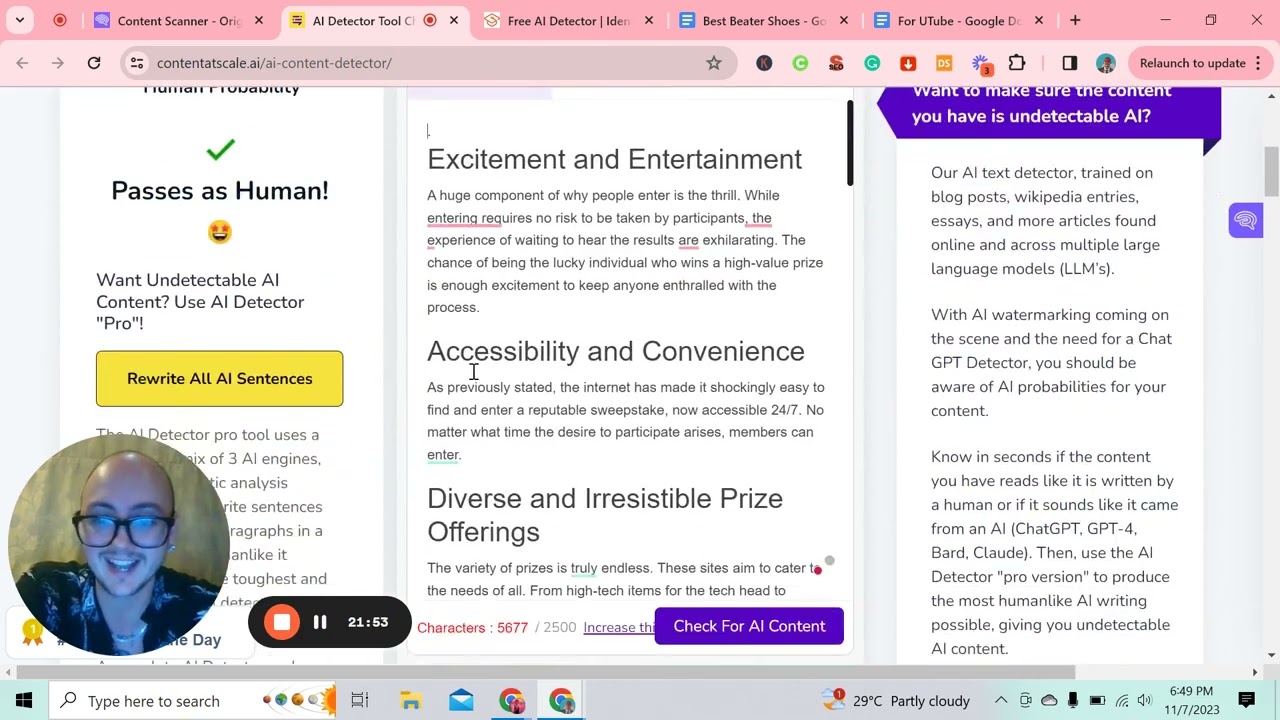Open Windows Task View

360,700
